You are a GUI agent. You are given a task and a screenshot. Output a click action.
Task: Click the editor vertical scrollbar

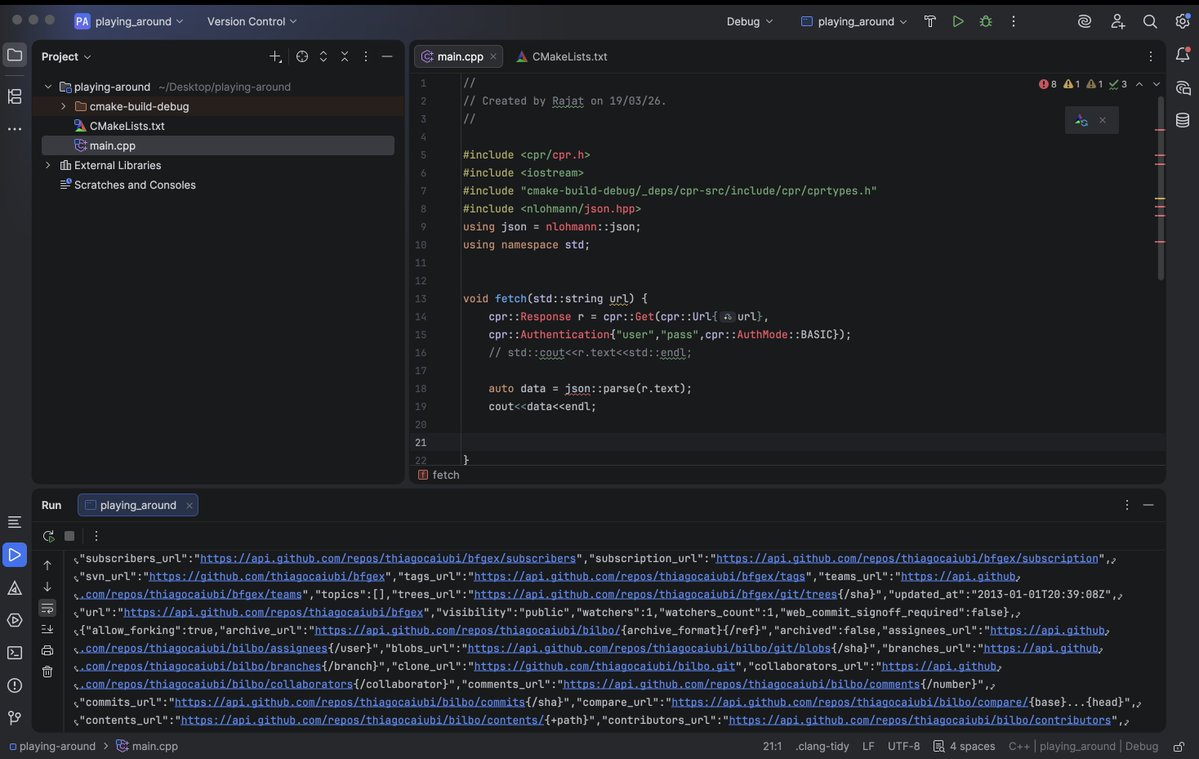point(1161,190)
